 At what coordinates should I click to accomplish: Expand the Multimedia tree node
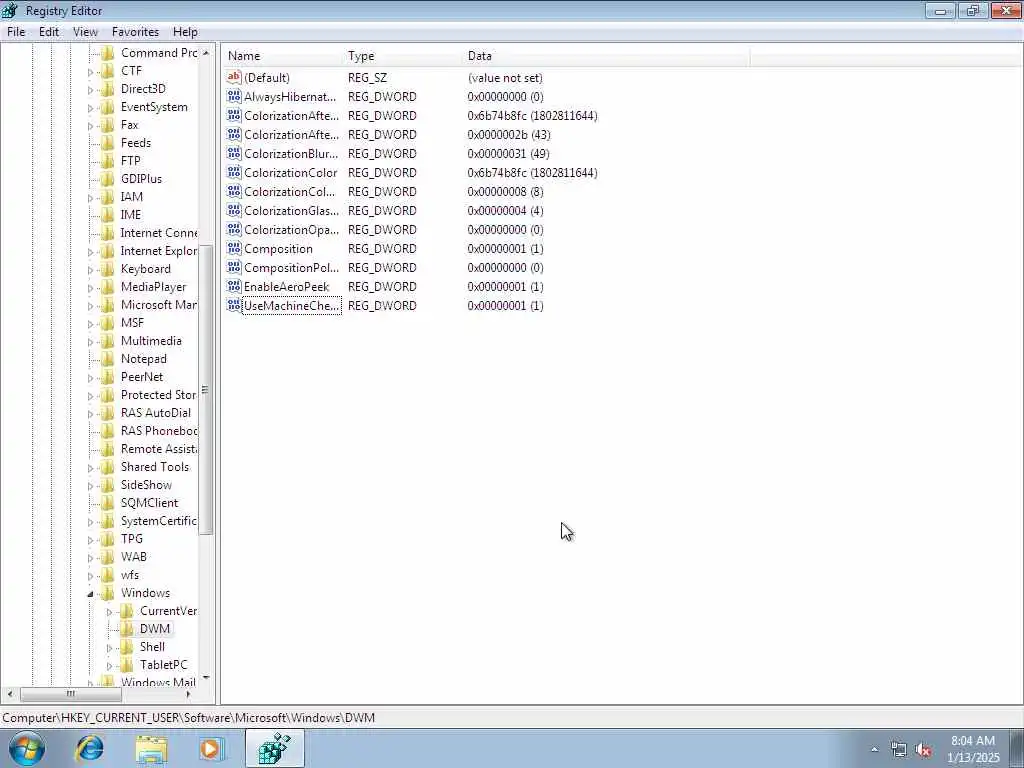pos(90,342)
